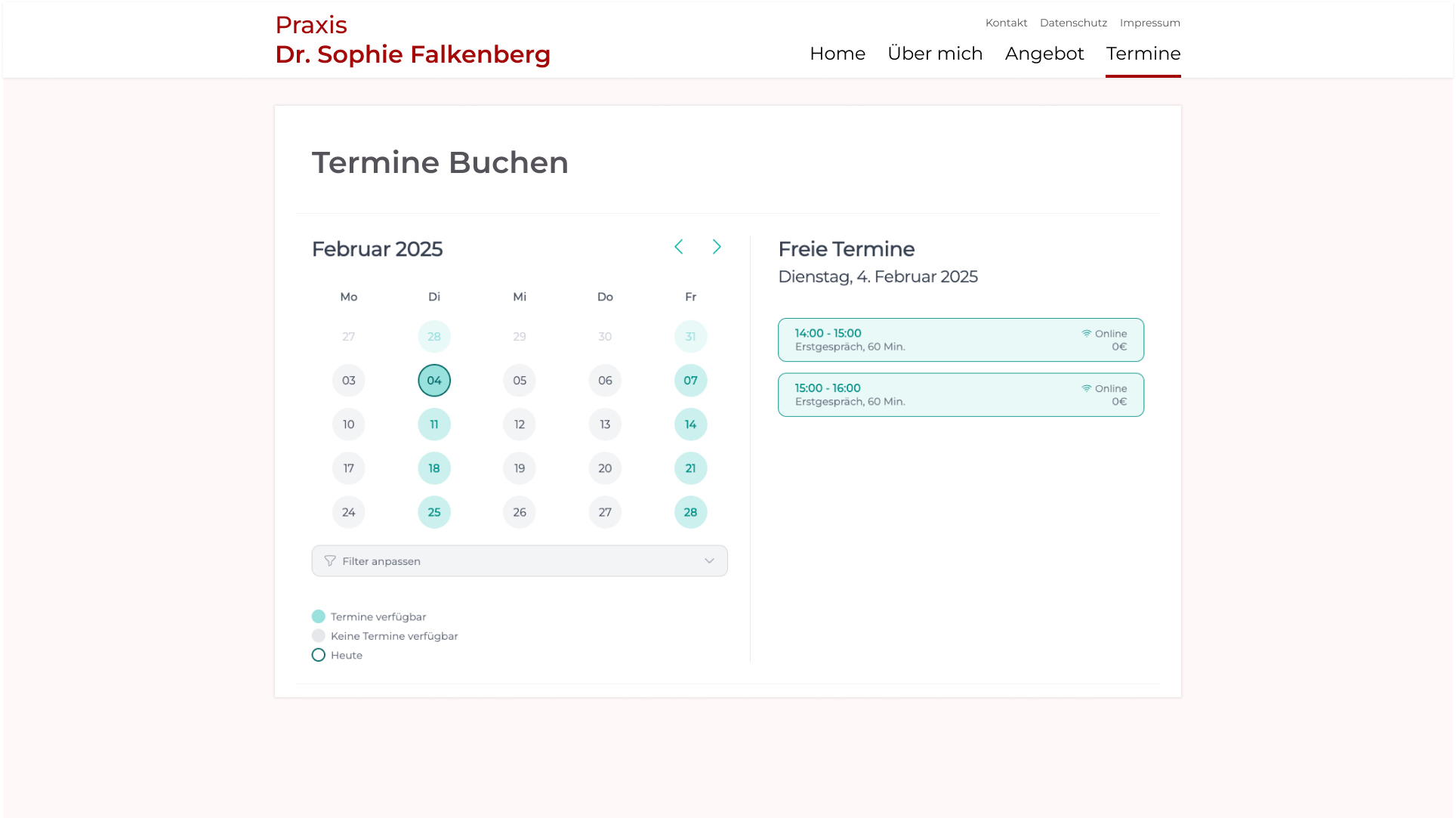Click the 'Termine verfügbar' legend dot

319,616
